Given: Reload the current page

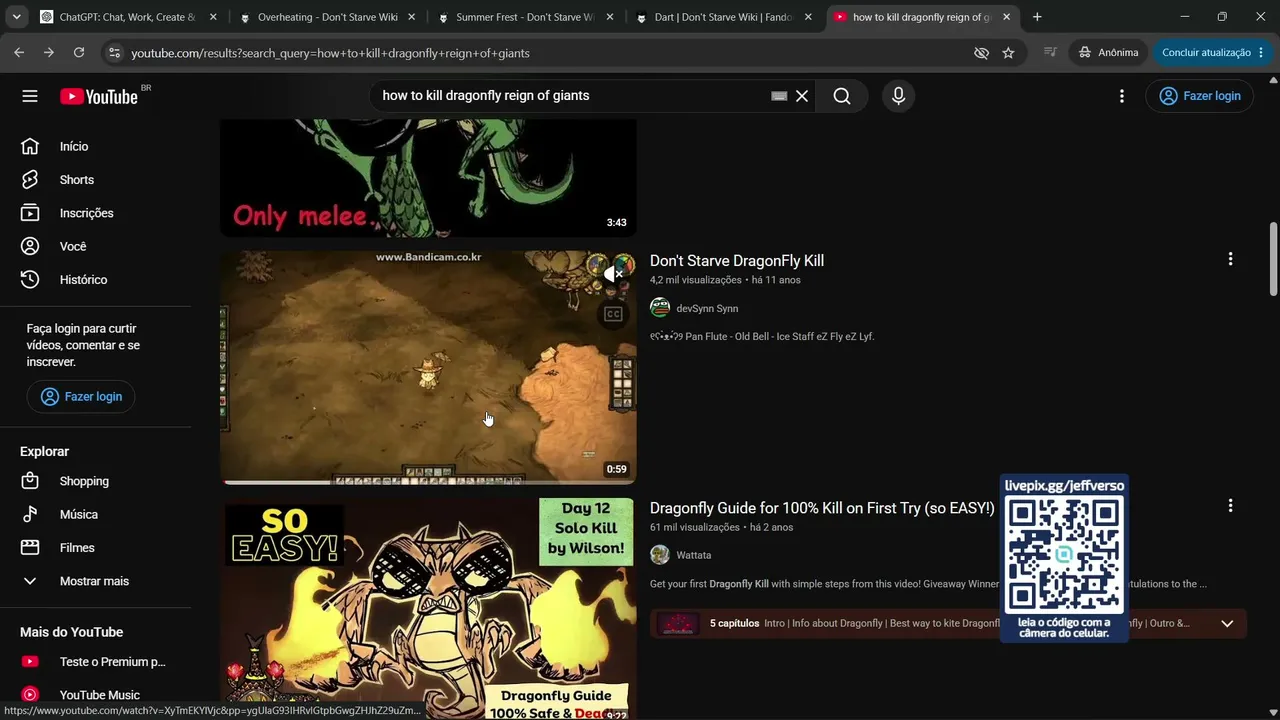Looking at the screenshot, I should tap(79, 53).
